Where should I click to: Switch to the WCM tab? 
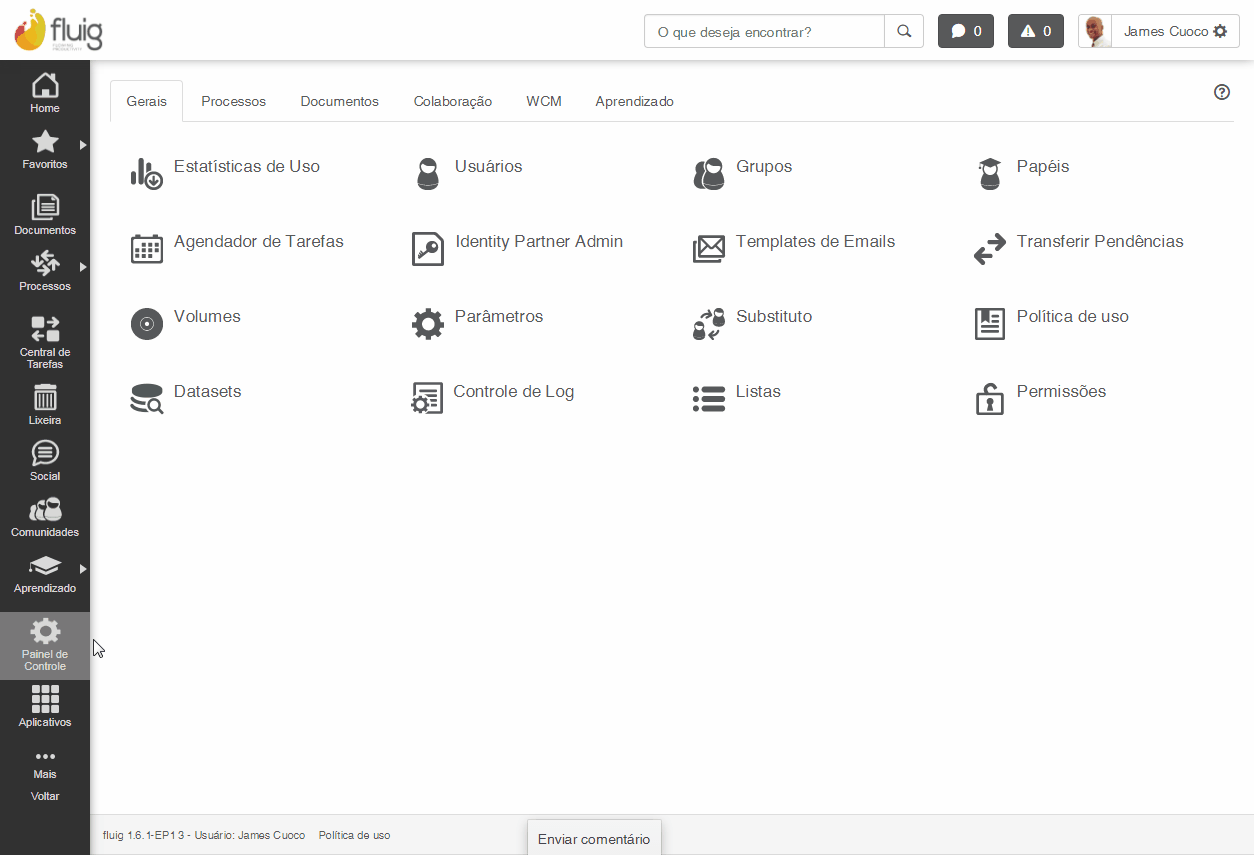544,101
